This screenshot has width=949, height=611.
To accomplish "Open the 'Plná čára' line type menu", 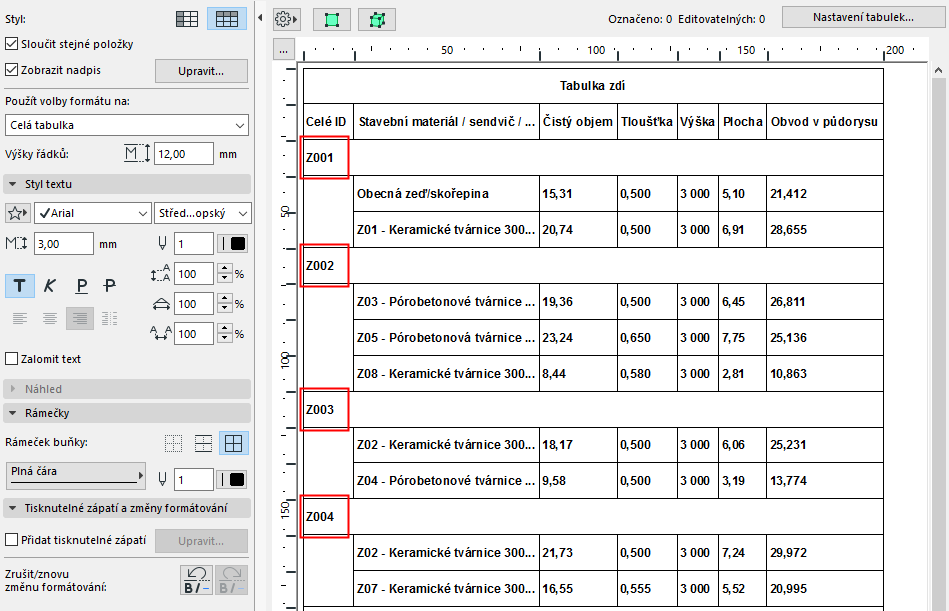I will point(76,475).
